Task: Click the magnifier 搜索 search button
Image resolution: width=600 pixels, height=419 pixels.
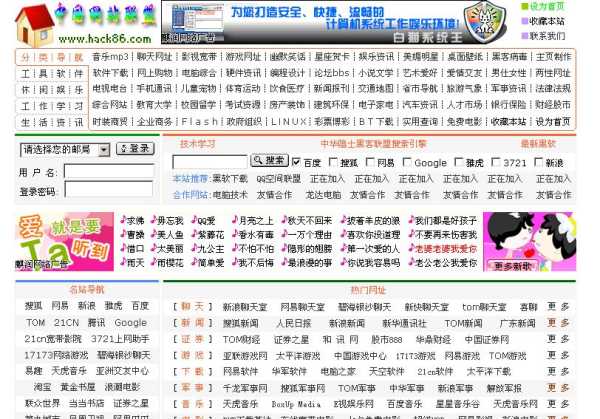Action: click(268, 161)
